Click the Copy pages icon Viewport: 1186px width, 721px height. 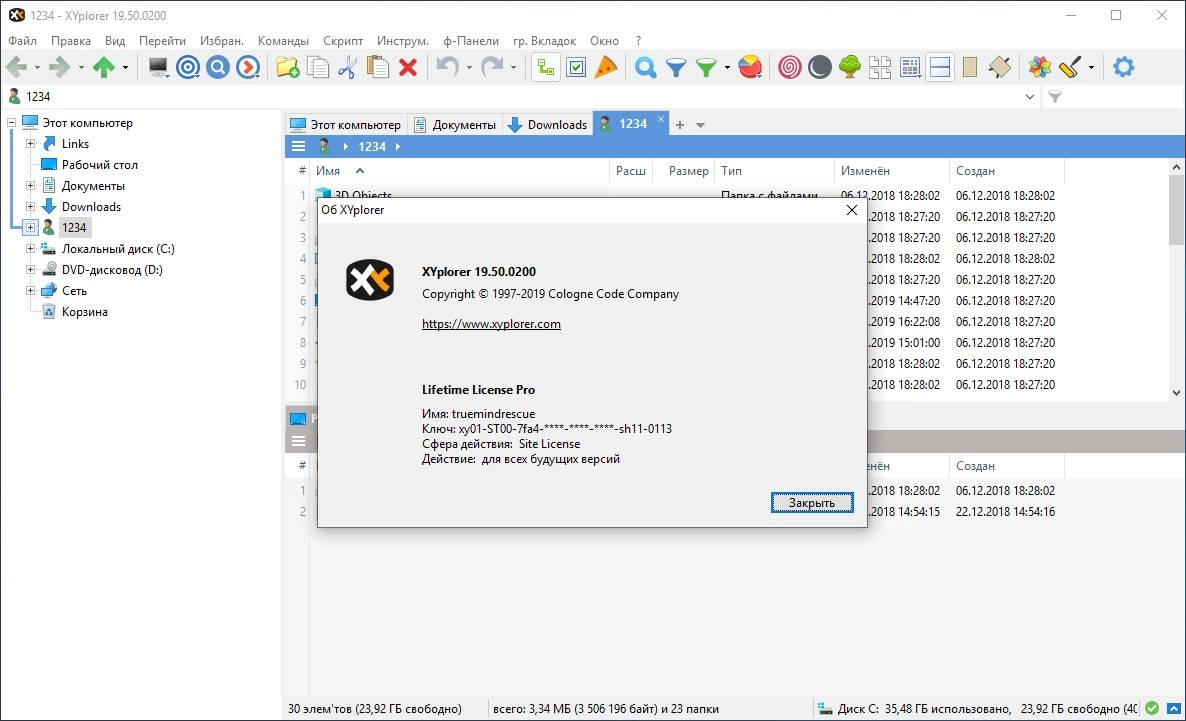click(x=318, y=67)
